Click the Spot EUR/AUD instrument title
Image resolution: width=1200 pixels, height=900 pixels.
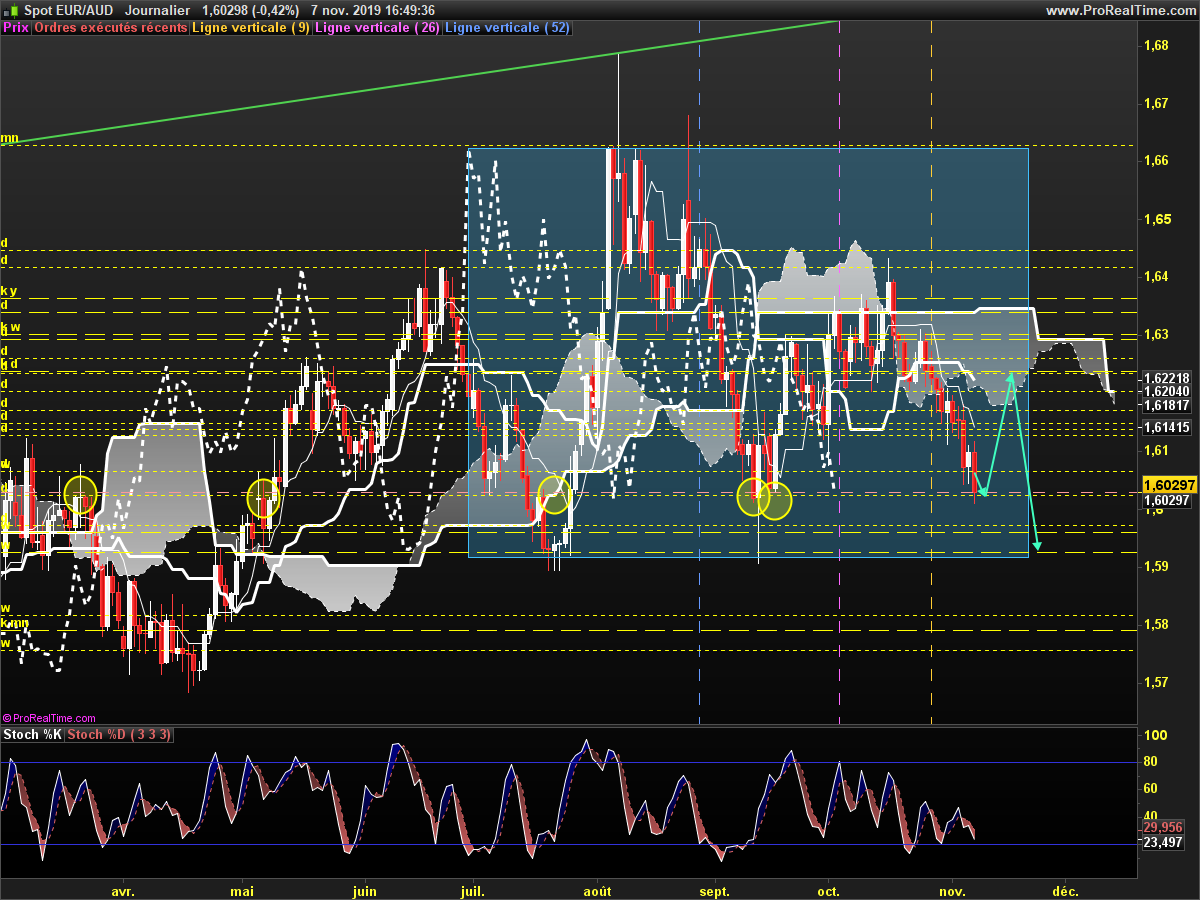(x=68, y=10)
